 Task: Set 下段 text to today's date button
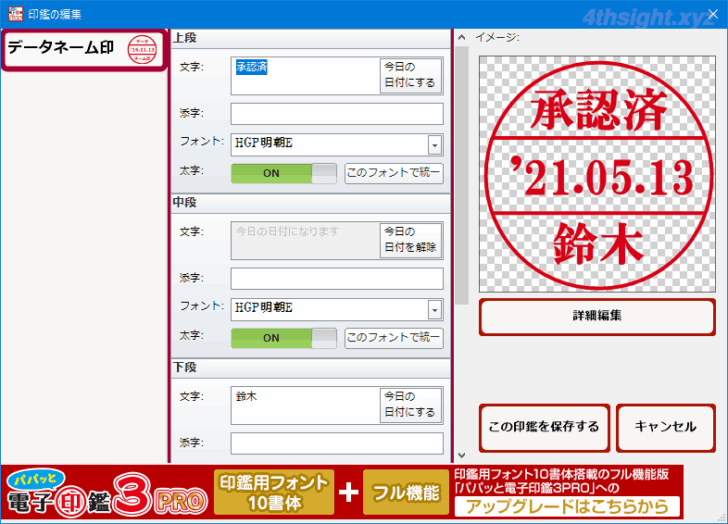[x=410, y=405]
